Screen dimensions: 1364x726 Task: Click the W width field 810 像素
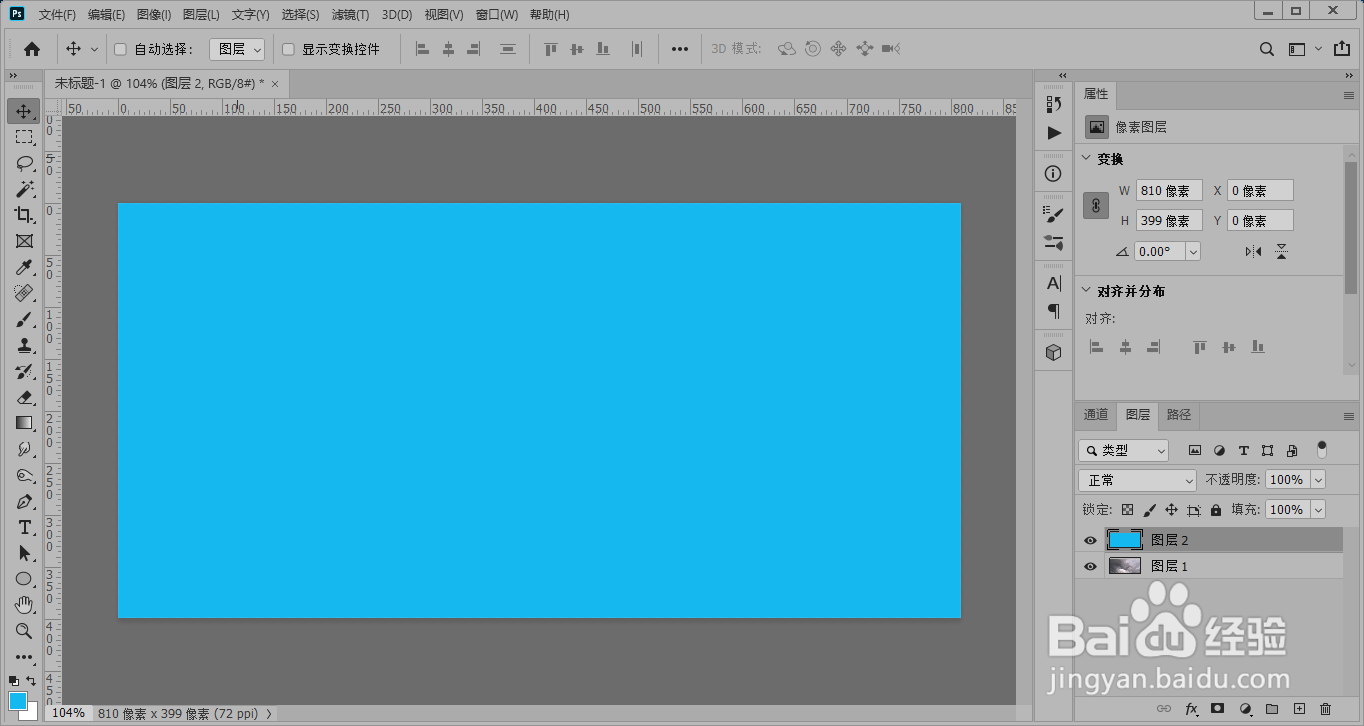(1169, 190)
